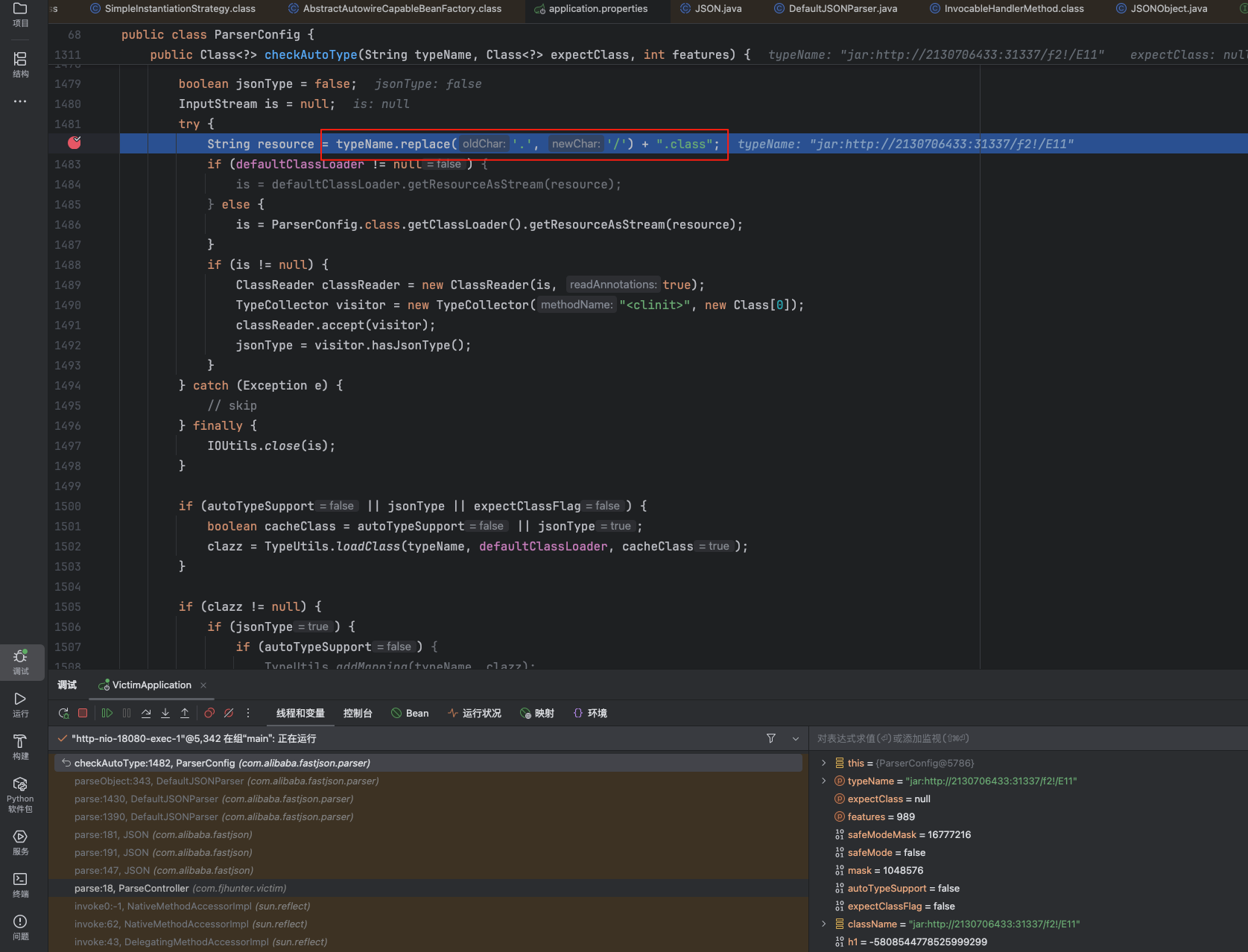Select frame parseObject:343, DefaultJSONParser
Viewport: 1248px width, 952px height.
coord(428,781)
